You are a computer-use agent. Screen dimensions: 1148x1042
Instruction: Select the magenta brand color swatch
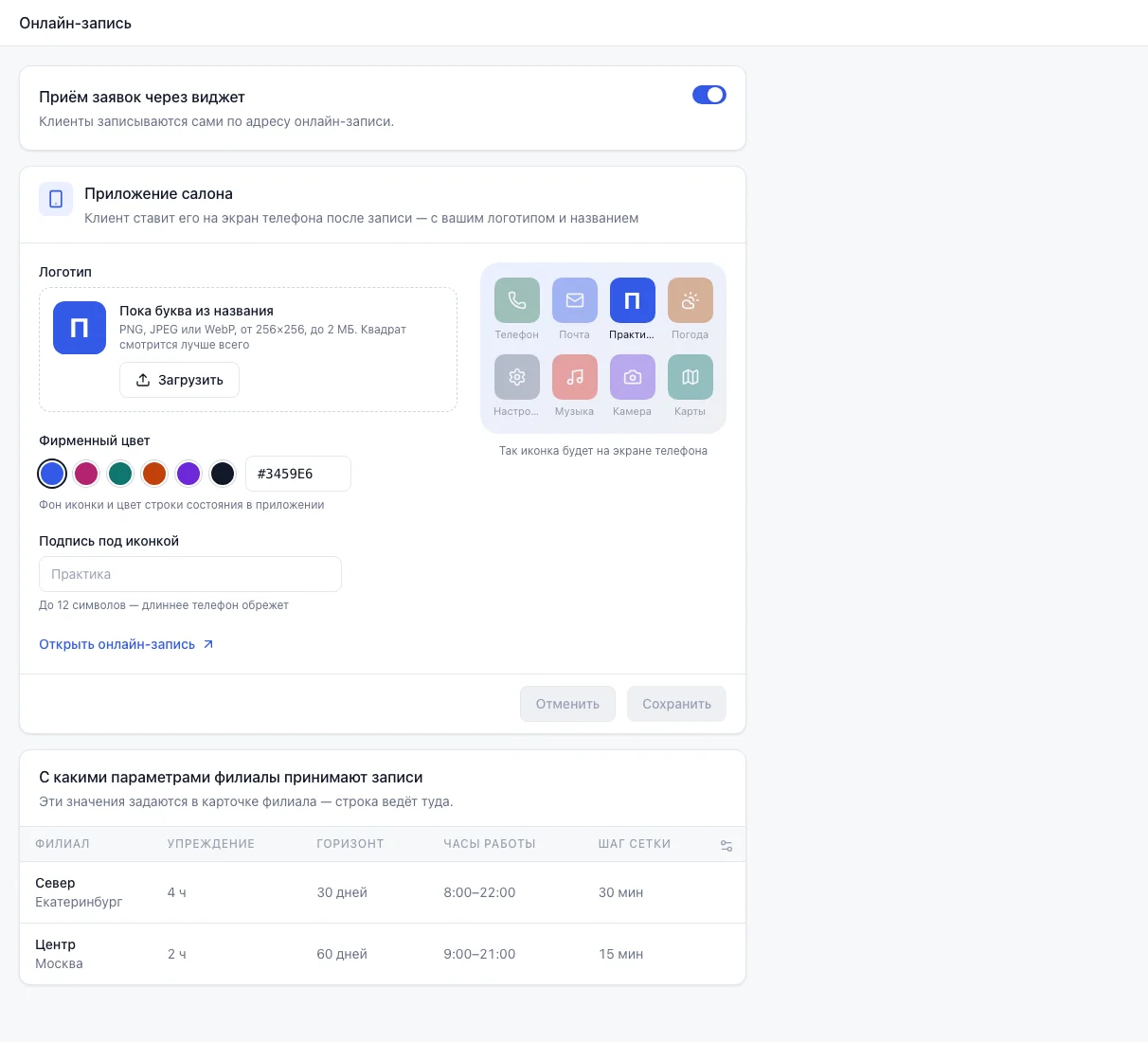86,474
